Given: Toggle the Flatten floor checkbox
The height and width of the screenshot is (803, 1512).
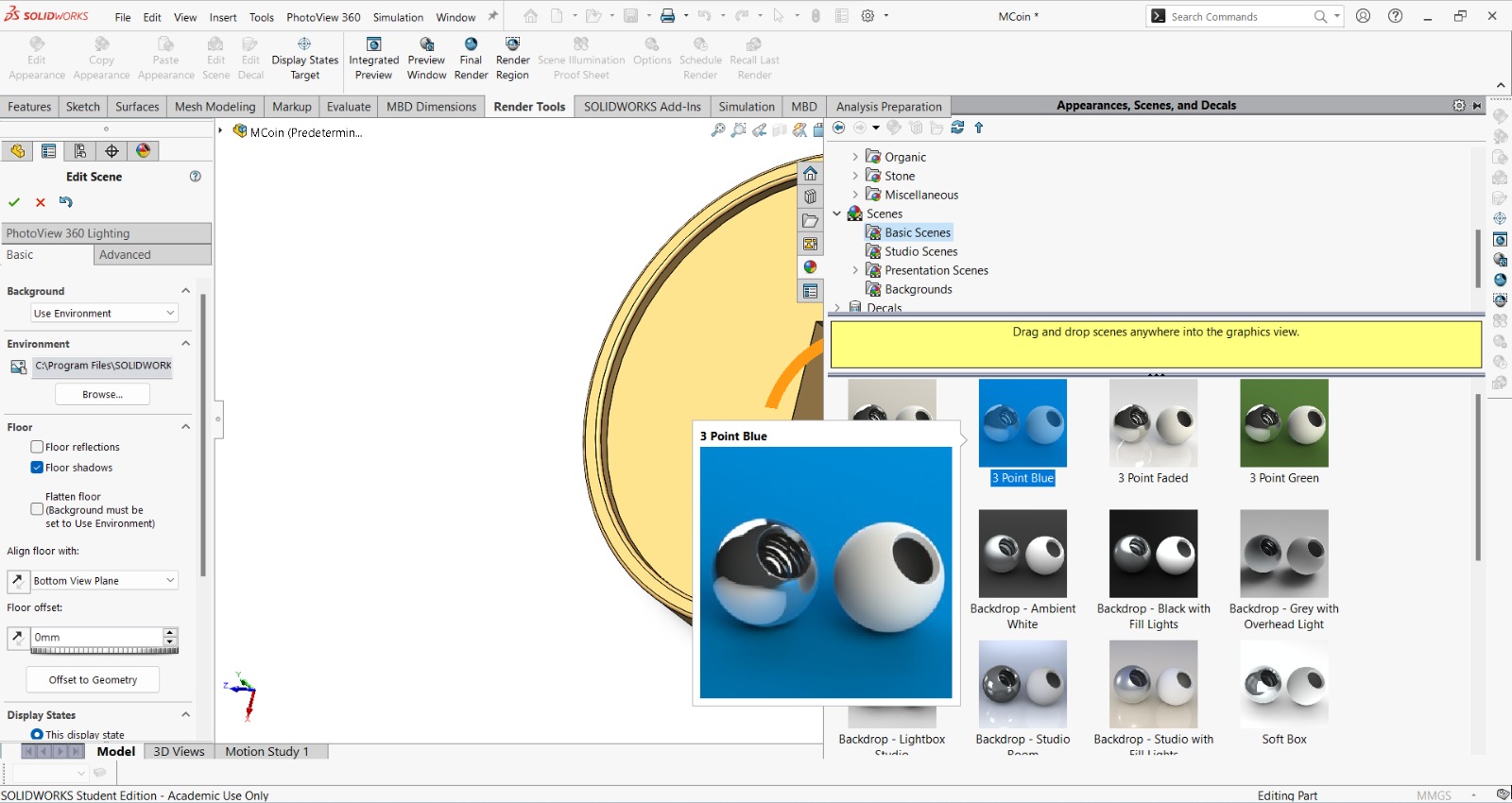Looking at the screenshot, I should point(37,509).
